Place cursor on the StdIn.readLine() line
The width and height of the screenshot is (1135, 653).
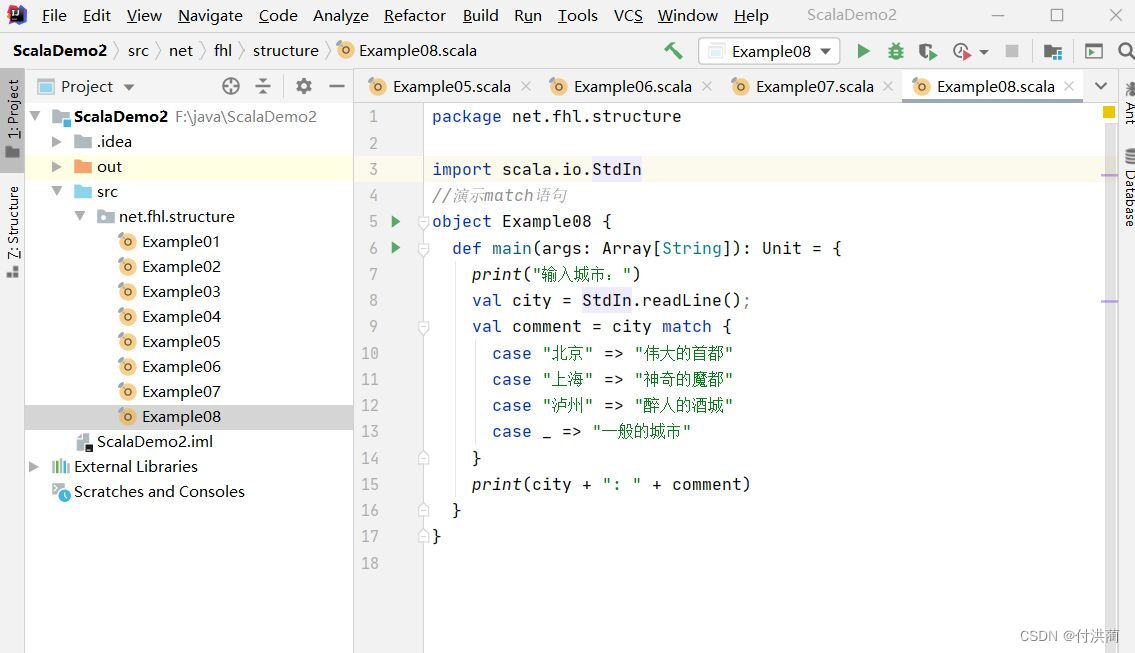pyautogui.click(x=610, y=300)
